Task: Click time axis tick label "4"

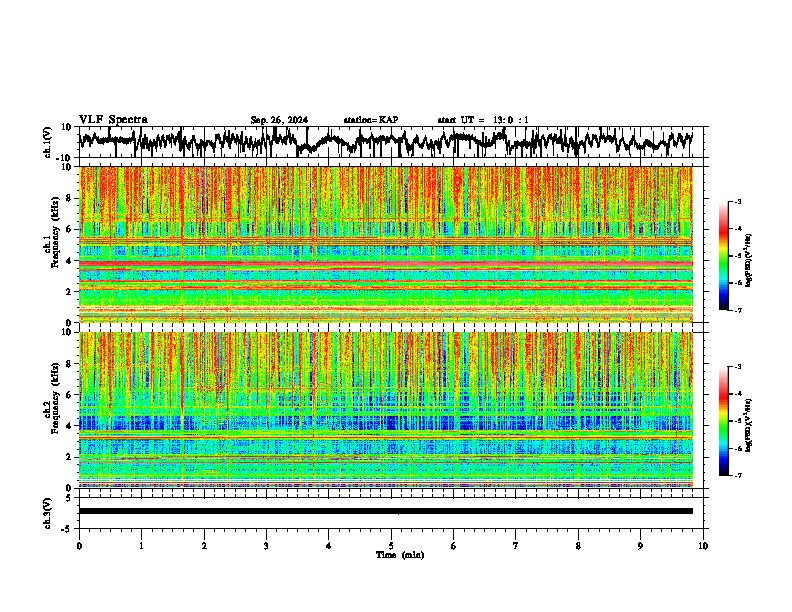Action: [x=329, y=546]
